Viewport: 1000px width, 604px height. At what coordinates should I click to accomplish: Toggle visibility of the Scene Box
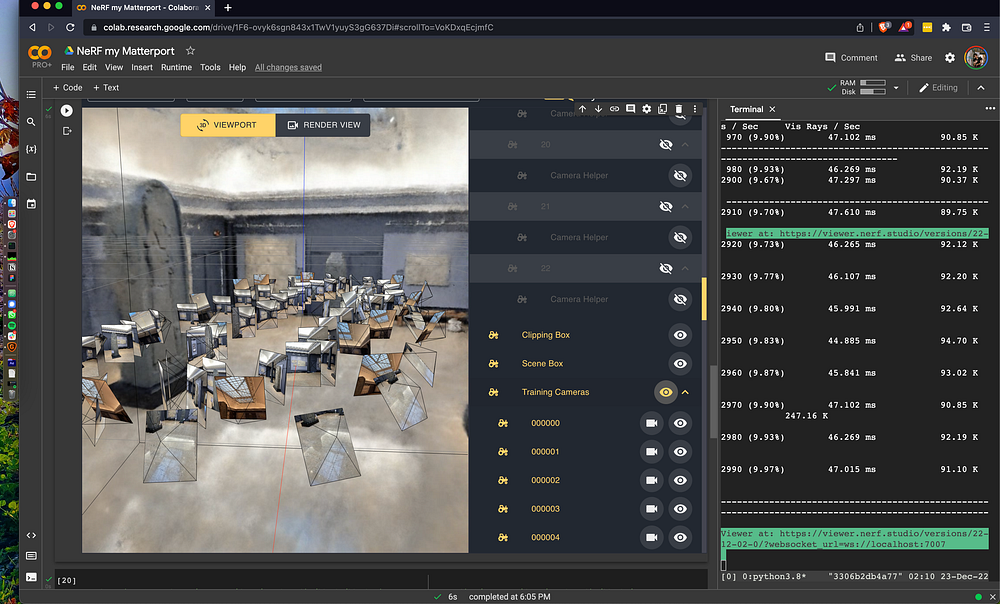(x=680, y=364)
